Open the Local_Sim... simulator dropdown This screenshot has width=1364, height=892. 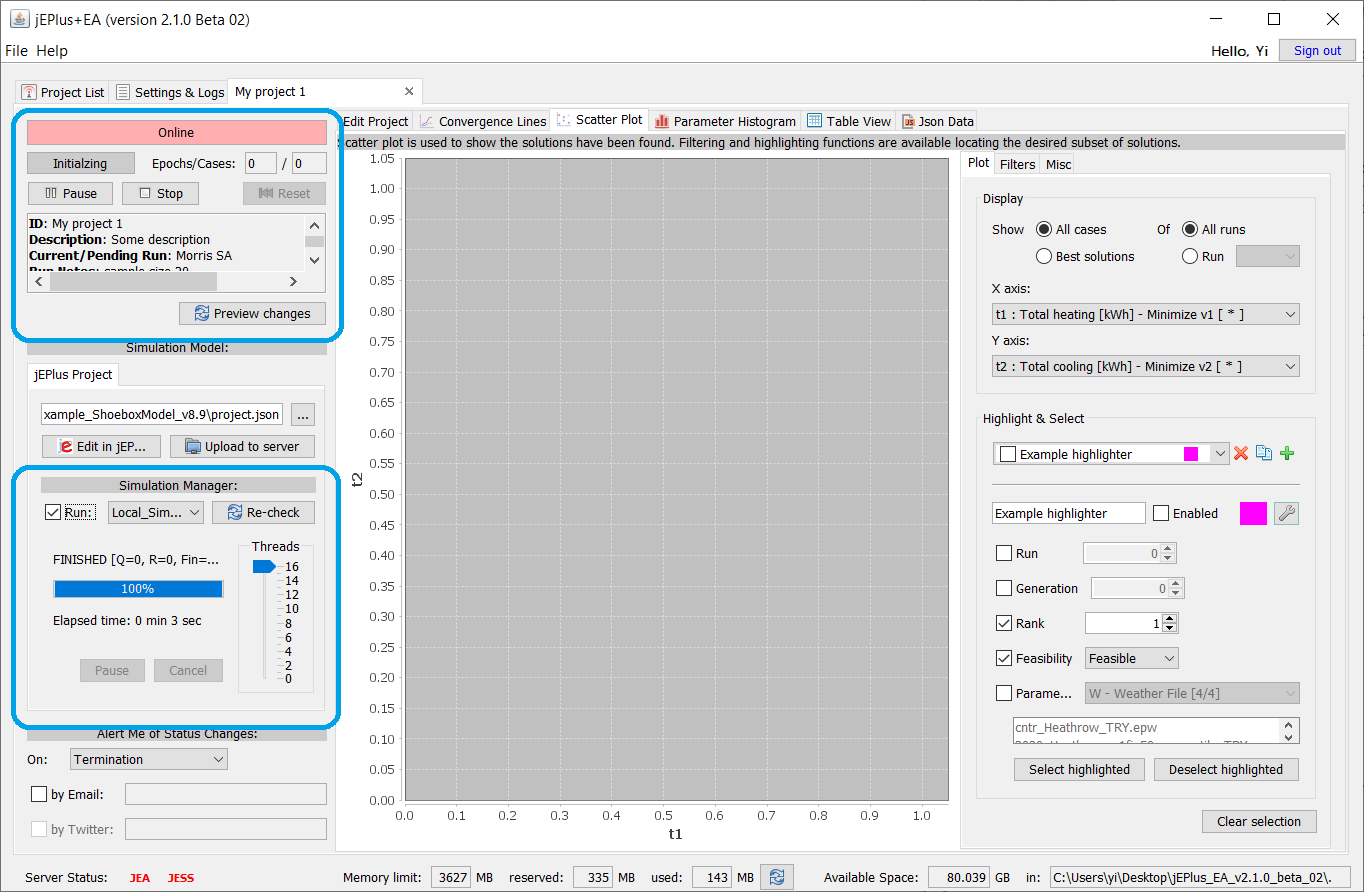point(155,512)
